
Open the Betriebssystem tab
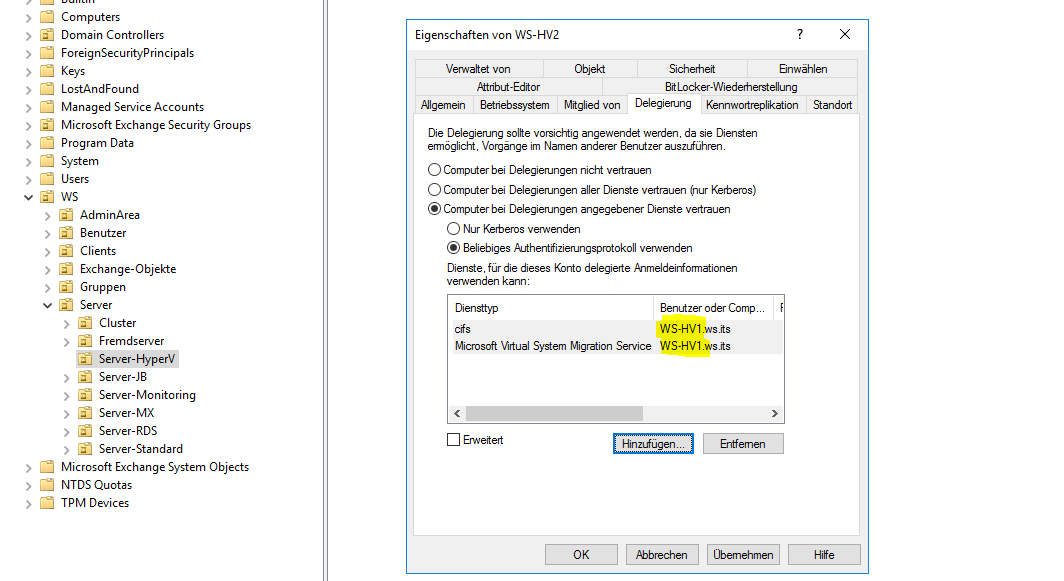[514, 105]
